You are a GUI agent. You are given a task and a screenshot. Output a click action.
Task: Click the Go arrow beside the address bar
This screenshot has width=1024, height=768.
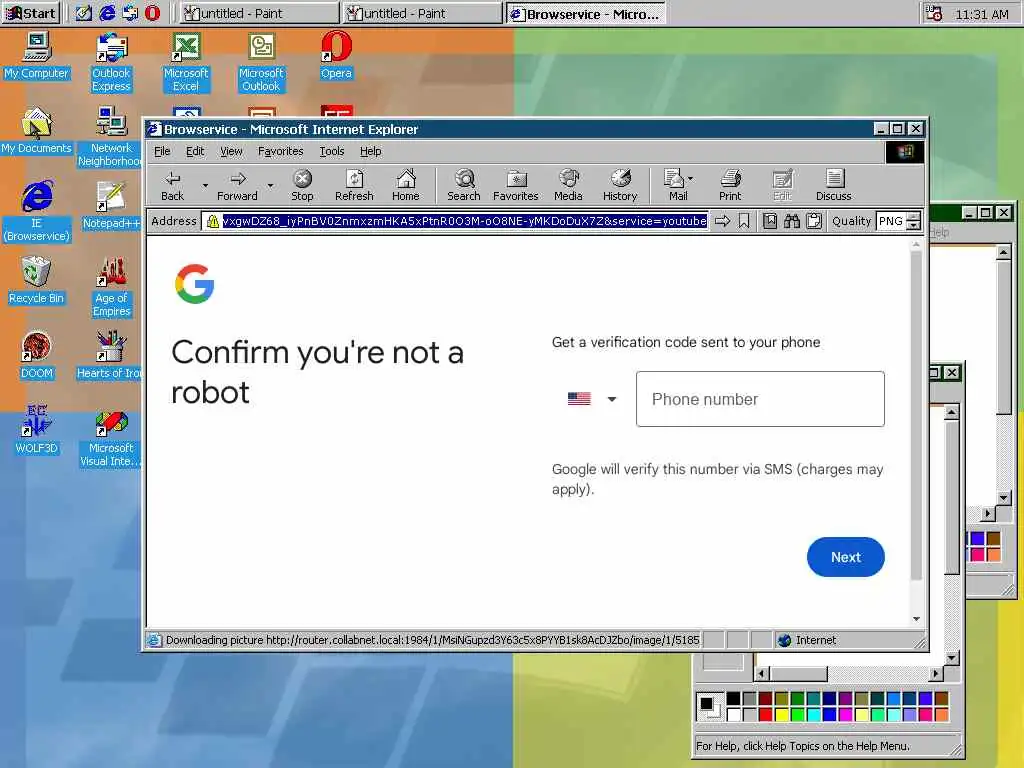pyautogui.click(x=722, y=221)
